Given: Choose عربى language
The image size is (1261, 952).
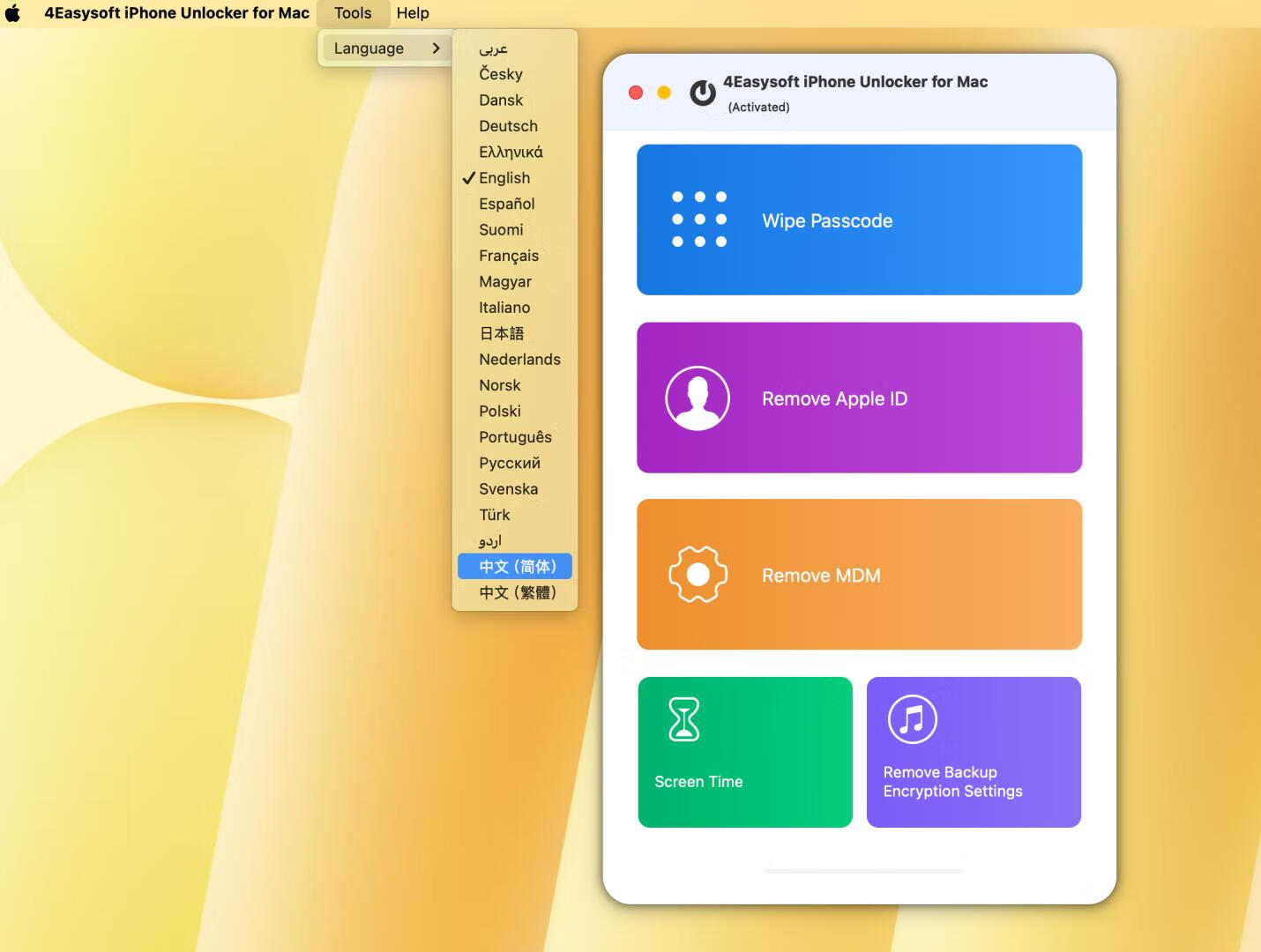Looking at the screenshot, I should point(515,48).
